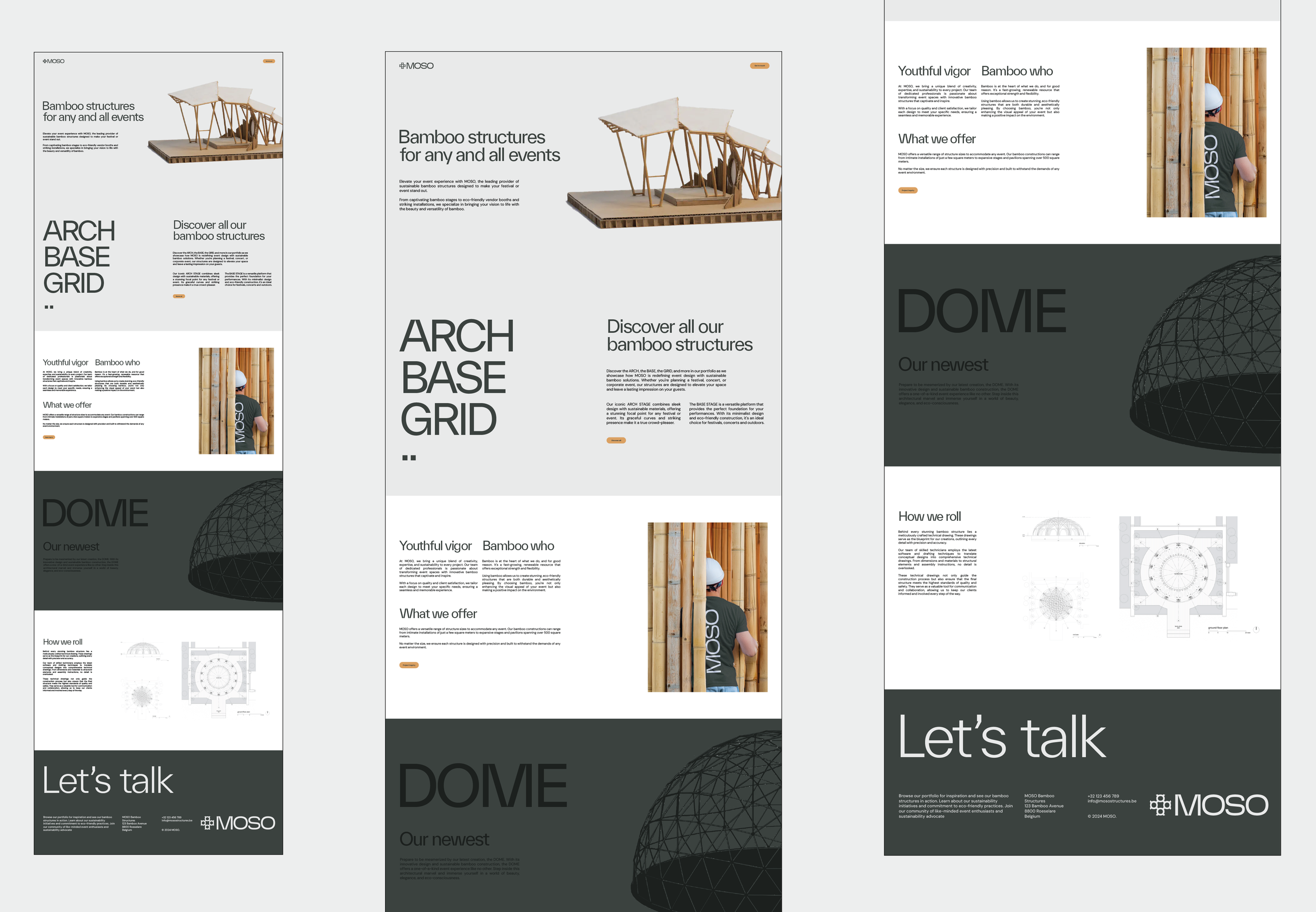The image size is (1316, 912).
Task: Click "Bamboo structures for any and all events" middle heading
Action: (479, 146)
